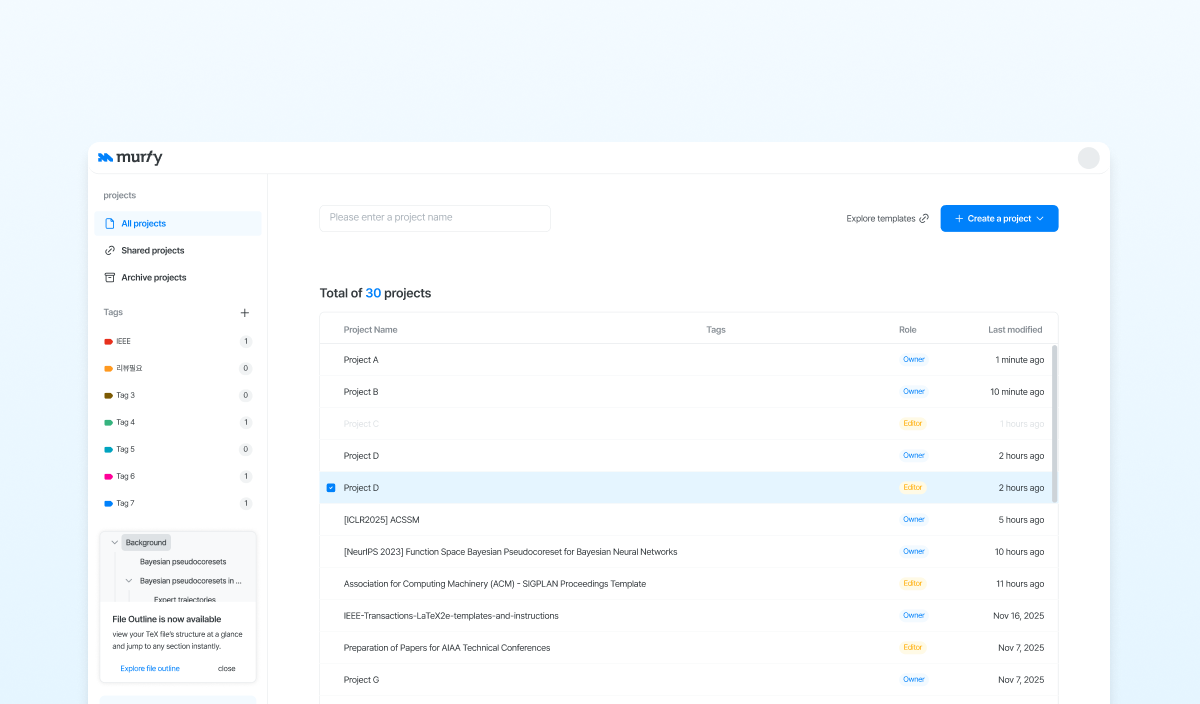Viewport: 1200px width, 704px height.
Task: Open the user avatar menu
Action: coord(1088,158)
